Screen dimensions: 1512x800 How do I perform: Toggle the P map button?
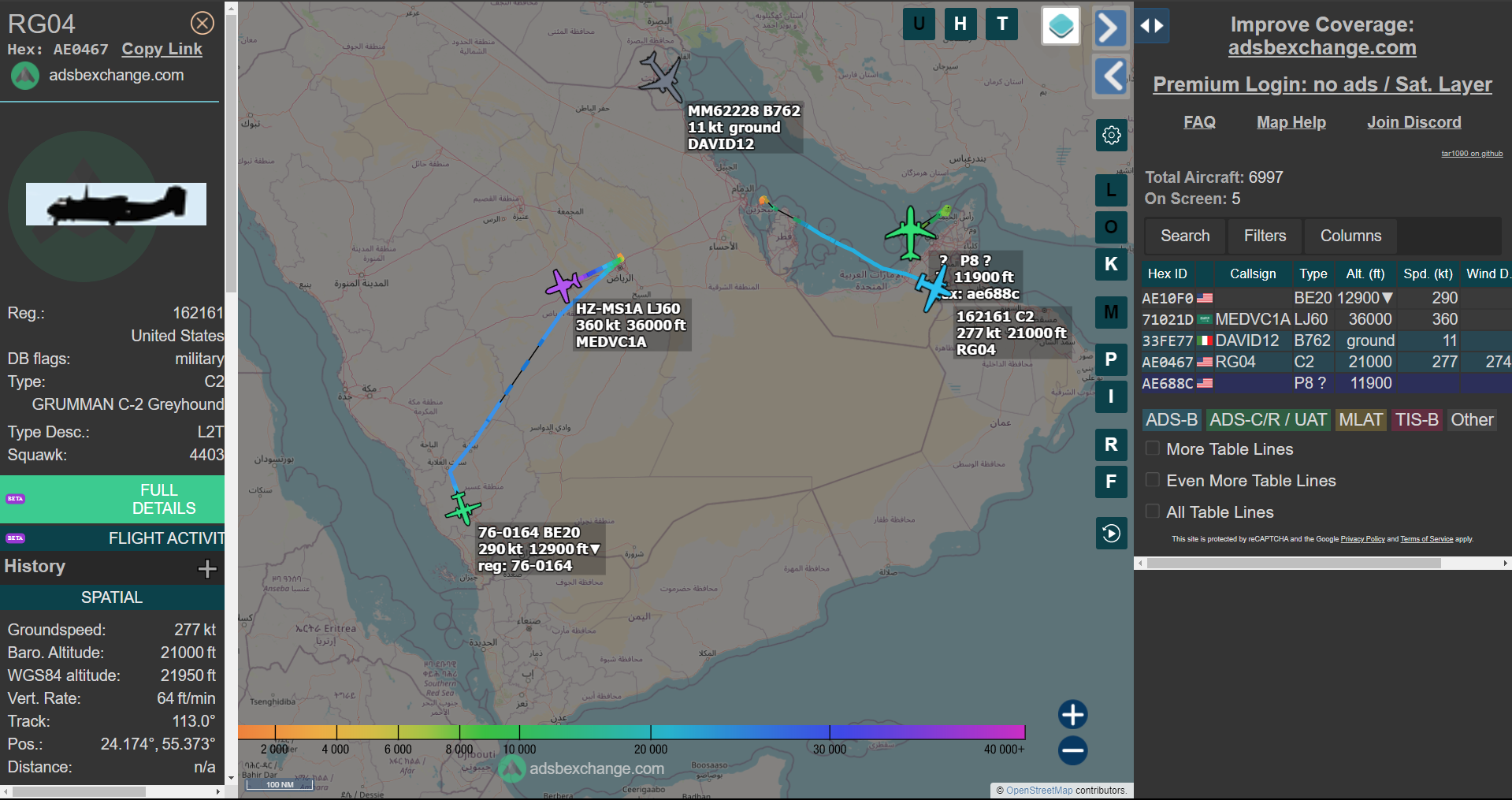coord(1111,359)
